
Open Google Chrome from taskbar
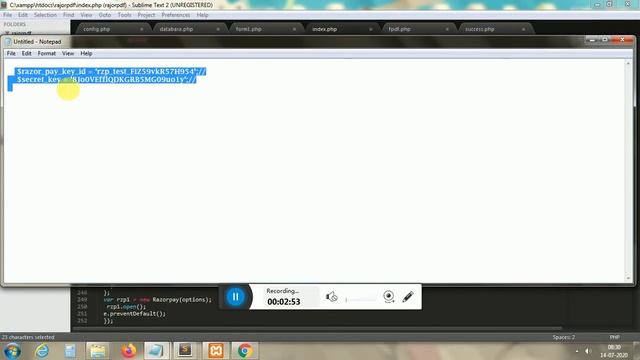245,351
